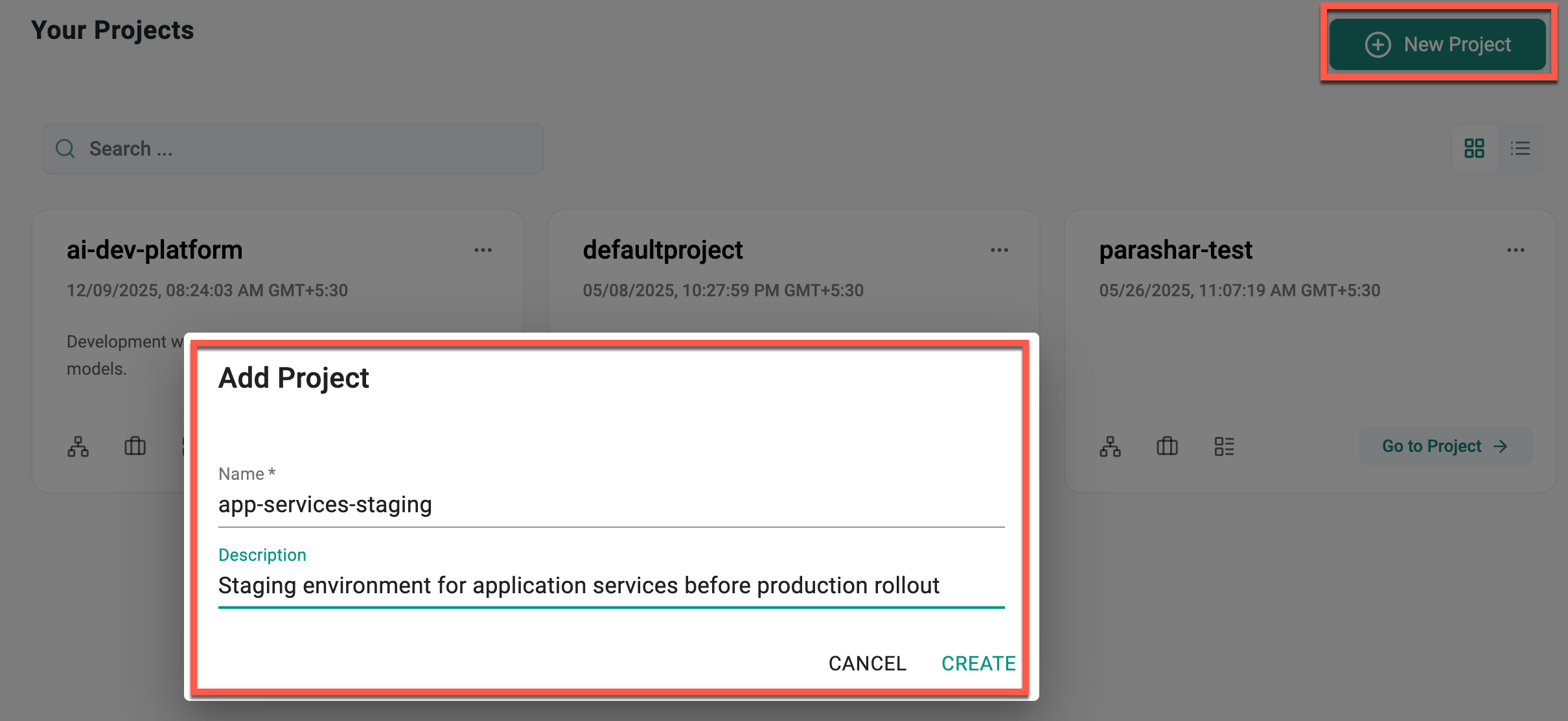Click the search magnifier icon
Screen dimensions: 1568x721
point(65,148)
